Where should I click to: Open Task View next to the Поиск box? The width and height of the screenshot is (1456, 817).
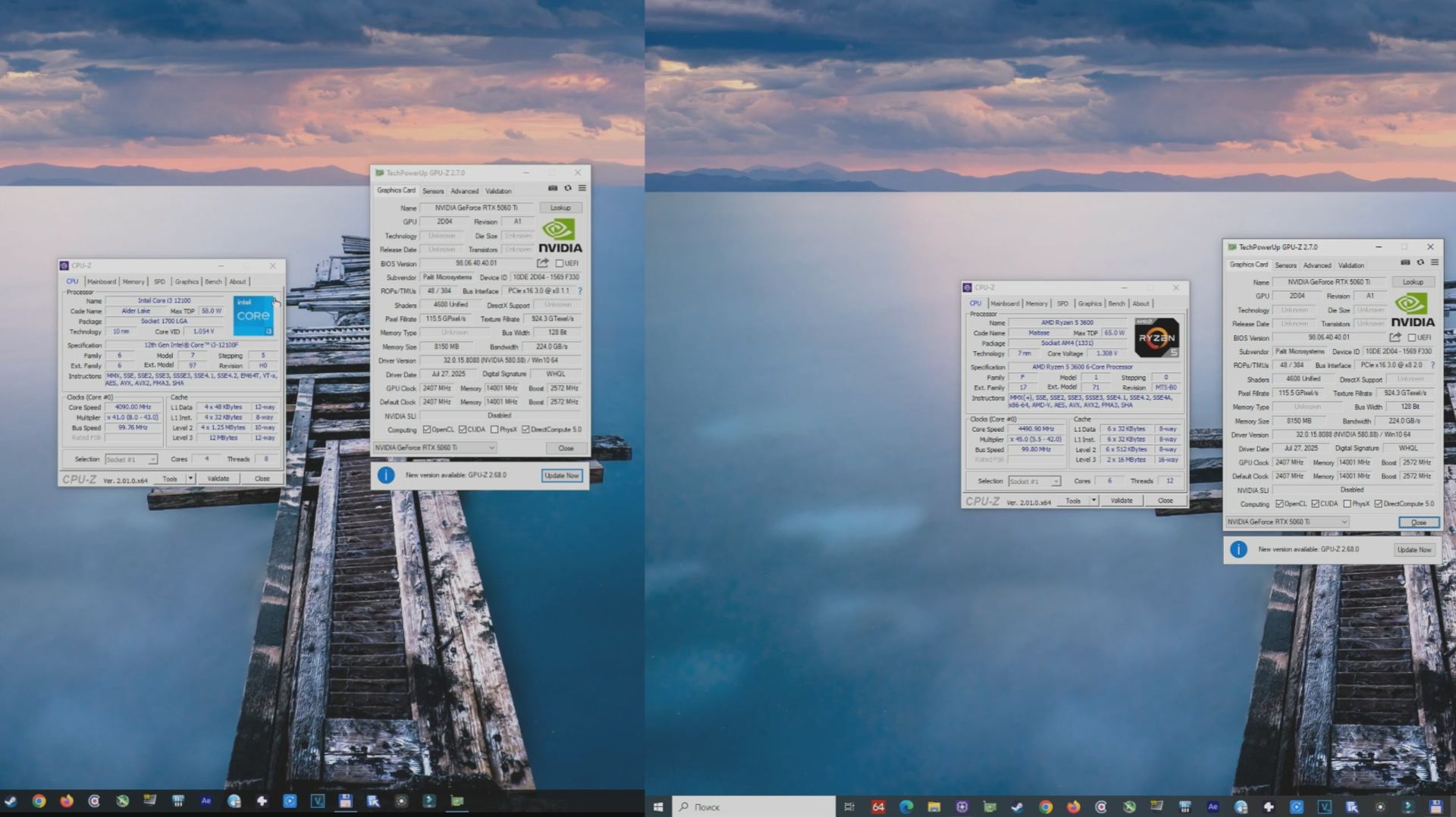(x=849, y=806)
